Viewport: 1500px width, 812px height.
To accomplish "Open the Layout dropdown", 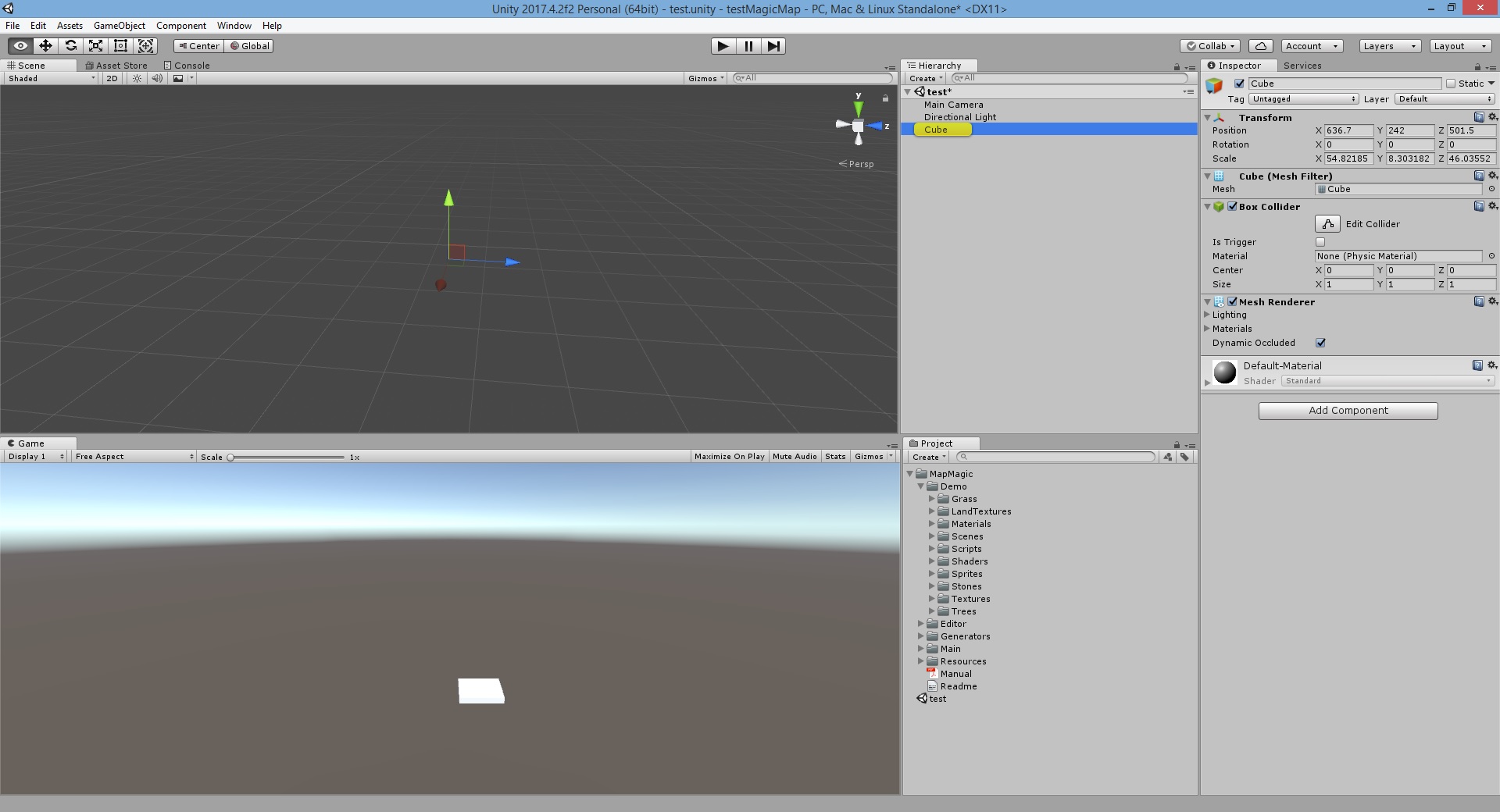I will [1460, 46].
